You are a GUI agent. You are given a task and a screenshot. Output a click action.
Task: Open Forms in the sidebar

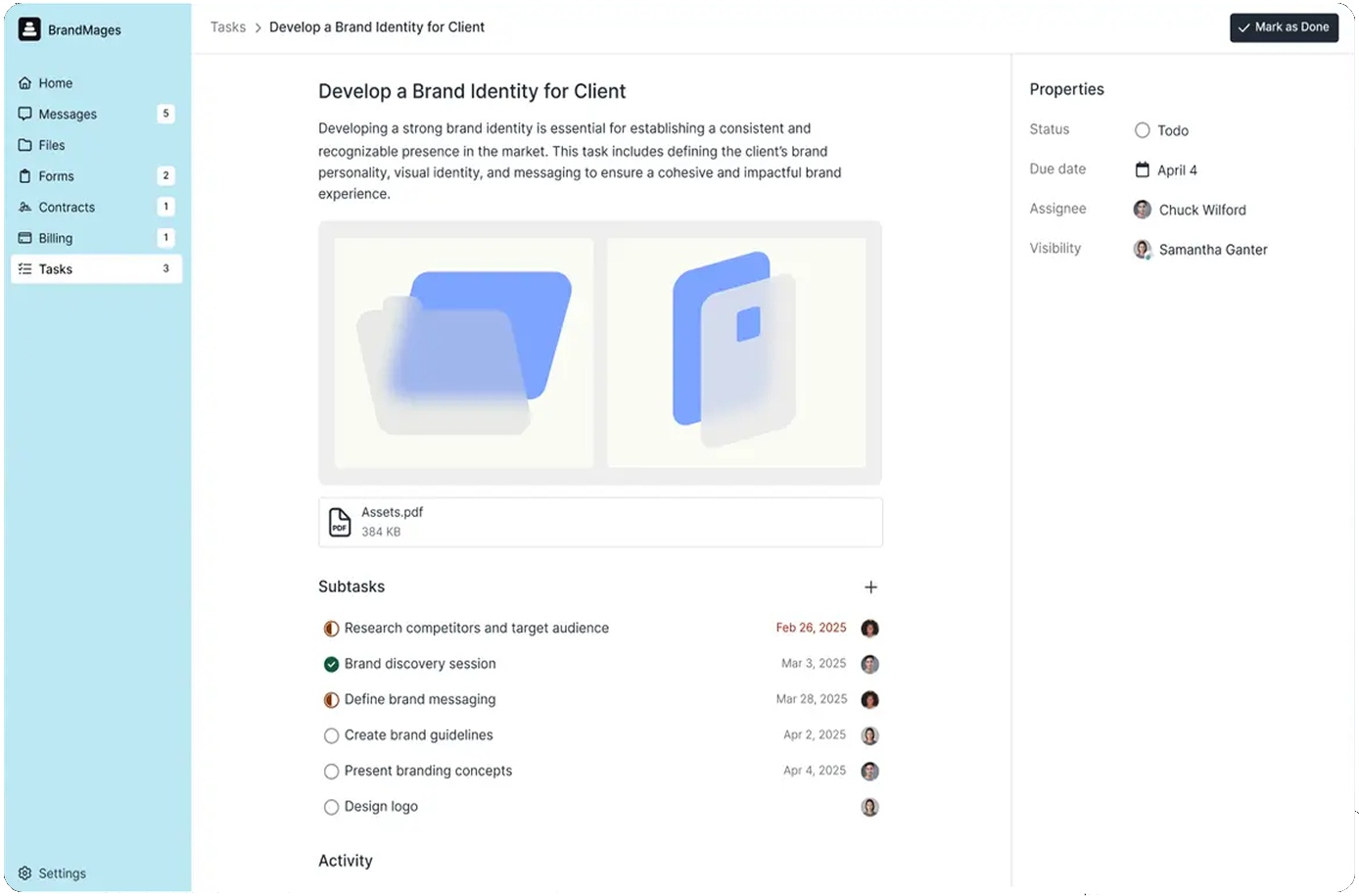click(96, 176)
